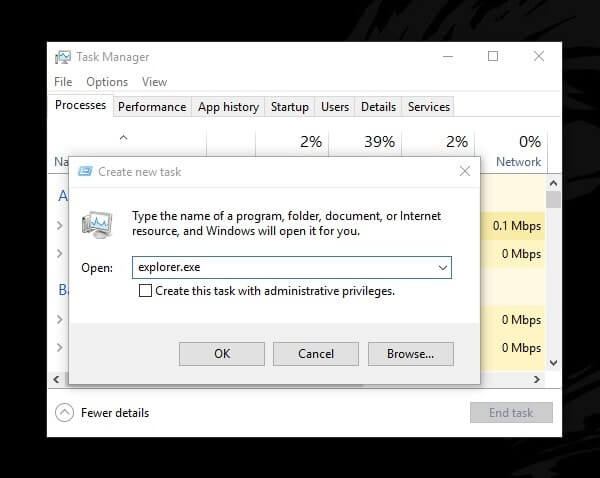600x478 pixels.
Task: Switch to the Details tab
Action: (378, 107)
